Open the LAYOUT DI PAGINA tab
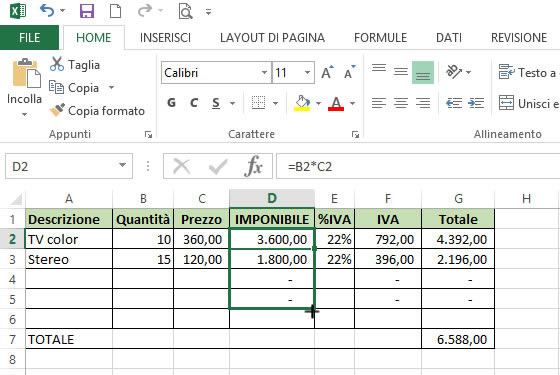The width and height of the screenshot is (560, 375). [x=272, y=38]
